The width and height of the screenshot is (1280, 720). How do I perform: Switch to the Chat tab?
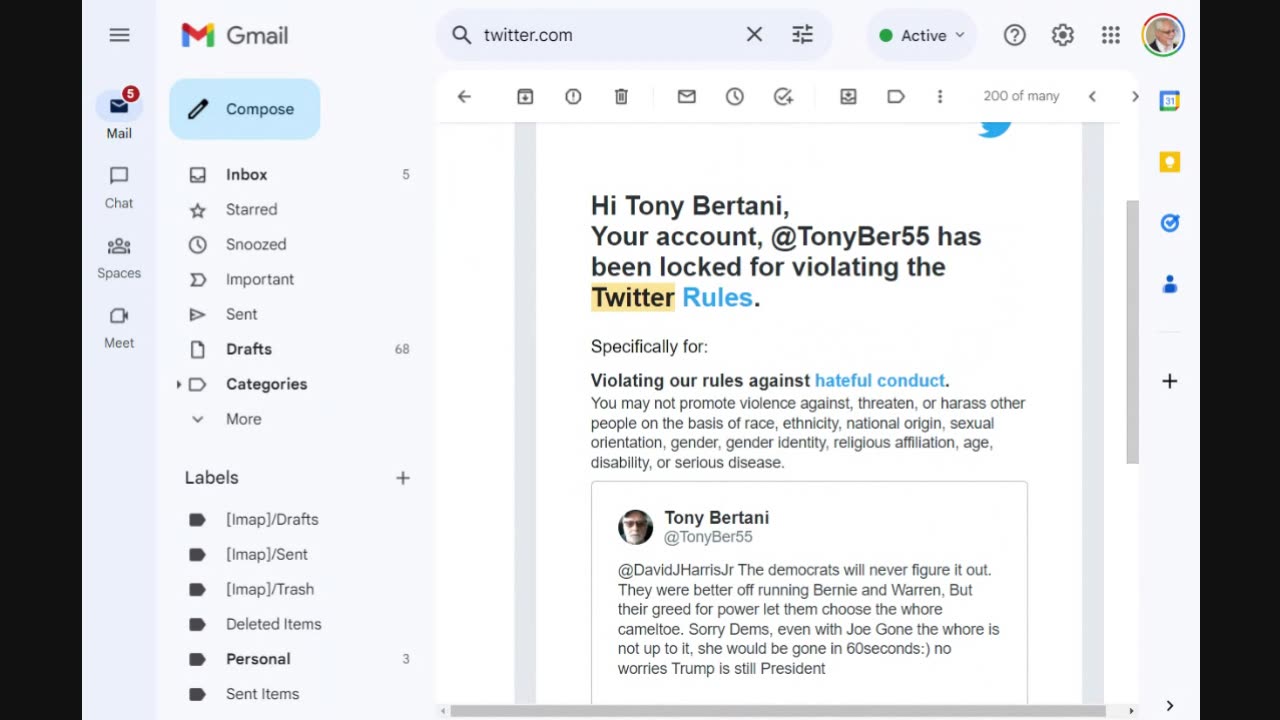(119, 187)
